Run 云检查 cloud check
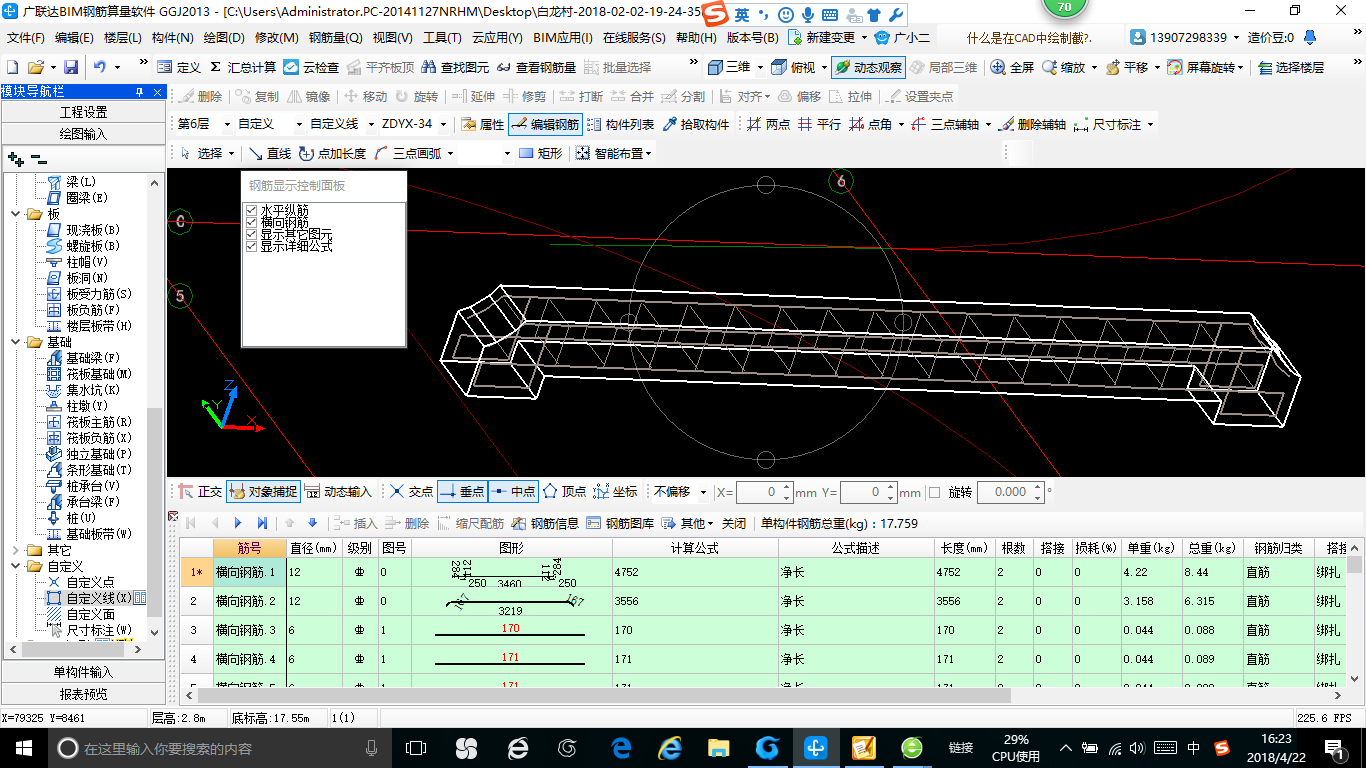This screenshot has height=768, width=1366. pos(311,67)
